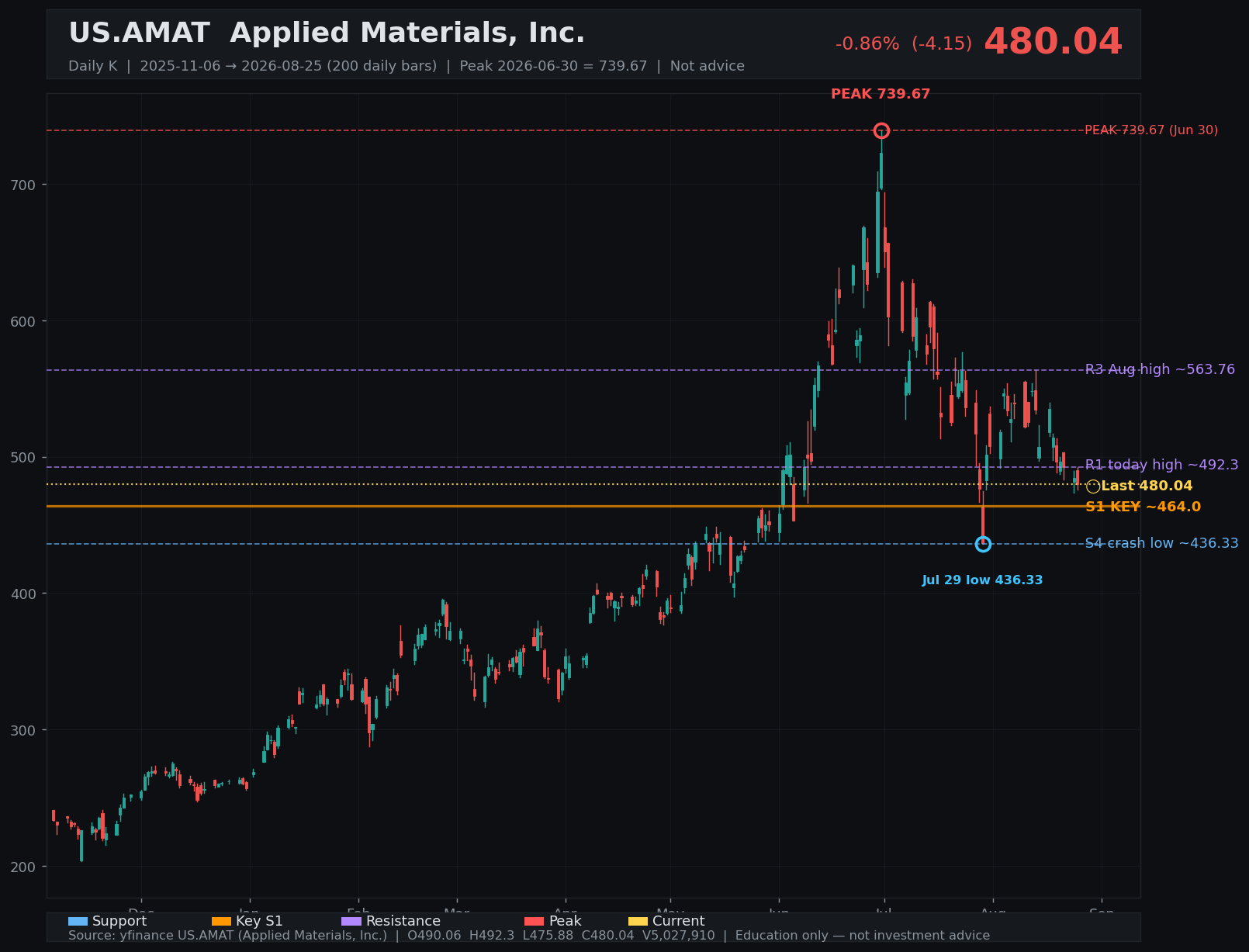Viewport: 1249px width, 952px height.
Task: Click the S1 KEY ~464.0 label
Action: click(x=1143, y=507)
